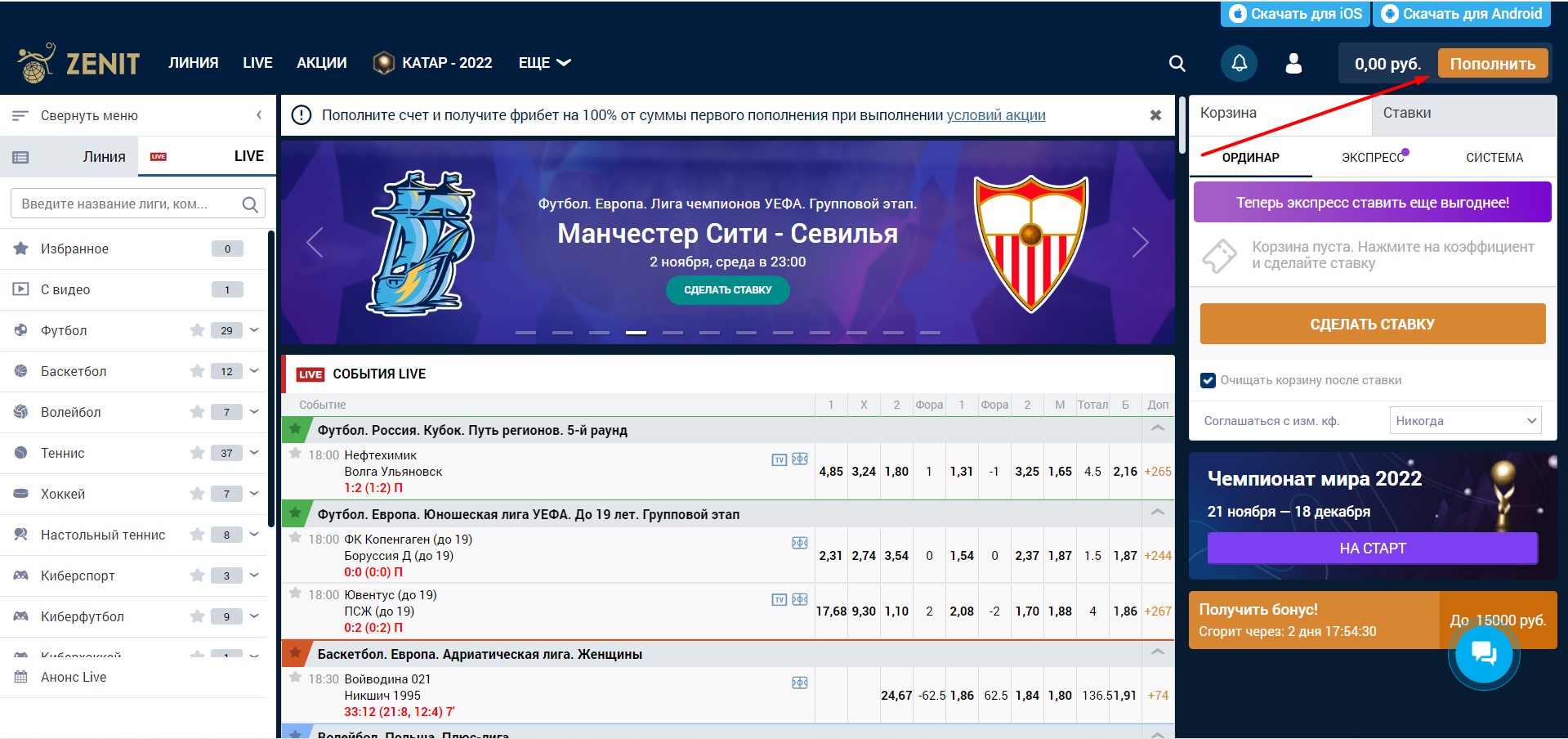Click the ZENIT logo
Screen dimensions: 1568x739
(78, 63)
